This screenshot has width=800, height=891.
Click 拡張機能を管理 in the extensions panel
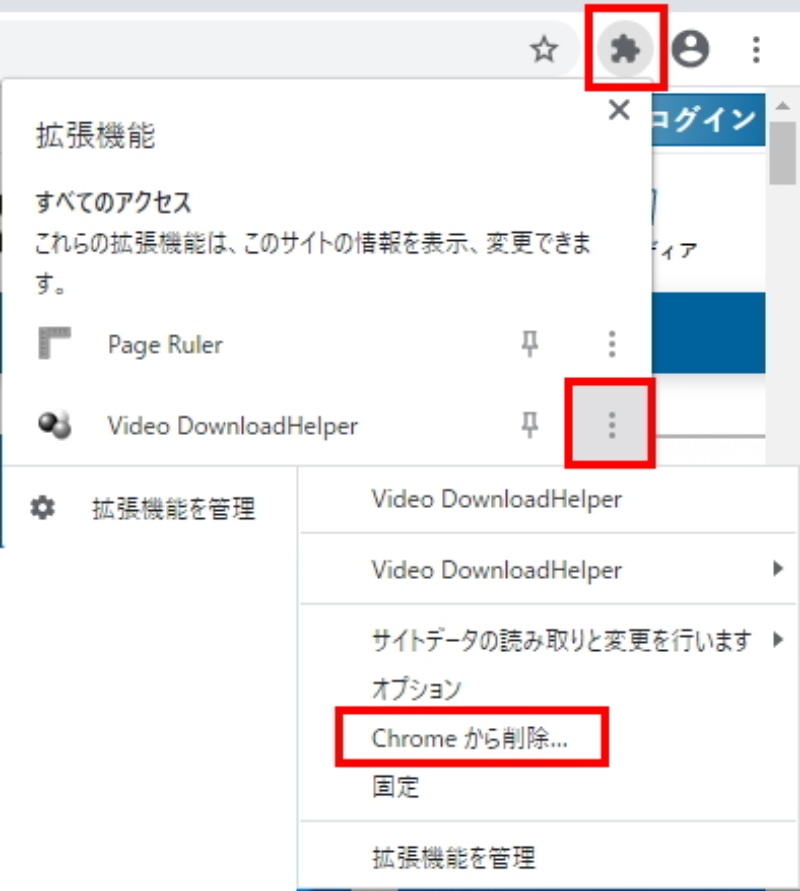pyautogui.click(x=172, y=509)
